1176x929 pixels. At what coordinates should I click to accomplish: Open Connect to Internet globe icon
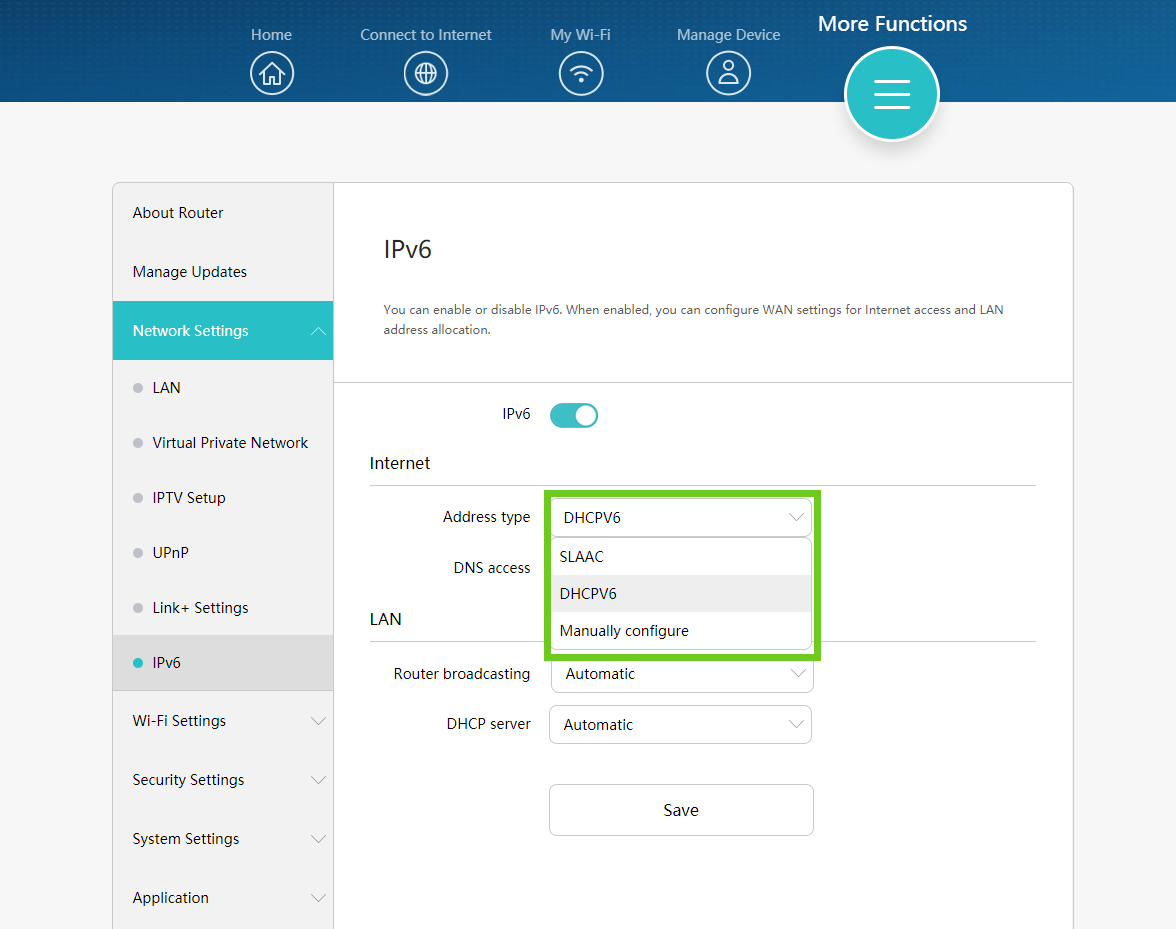(x=426, y=74)
